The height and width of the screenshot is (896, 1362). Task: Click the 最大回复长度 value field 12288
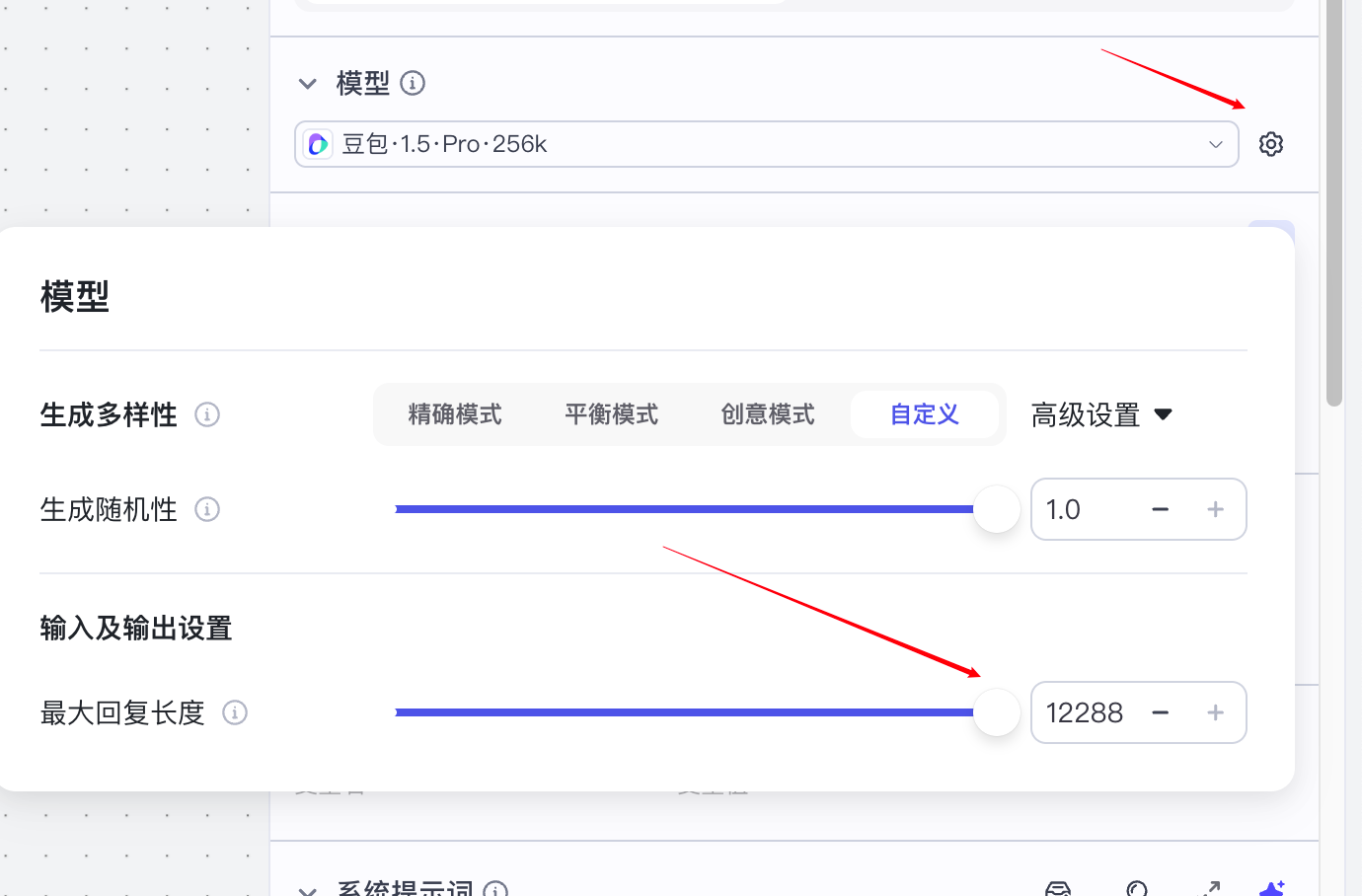click(x=1085, y=712)
